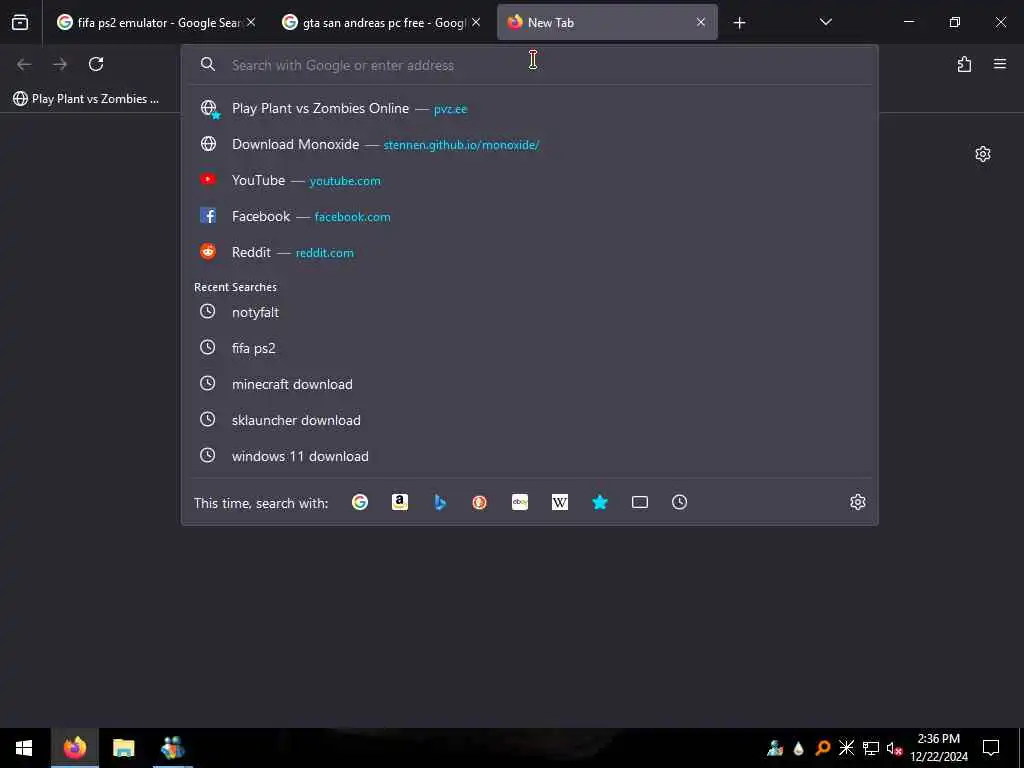
Task: Switch to gta san andreas pc free tab
Action: click(382, 23)
